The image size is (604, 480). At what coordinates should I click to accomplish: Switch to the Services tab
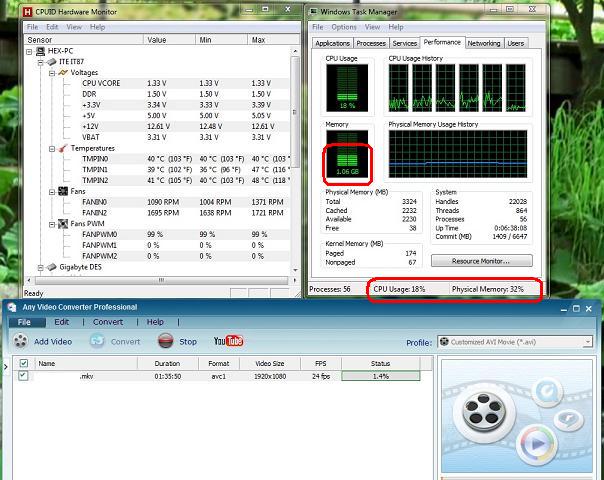tap(404, 44)
